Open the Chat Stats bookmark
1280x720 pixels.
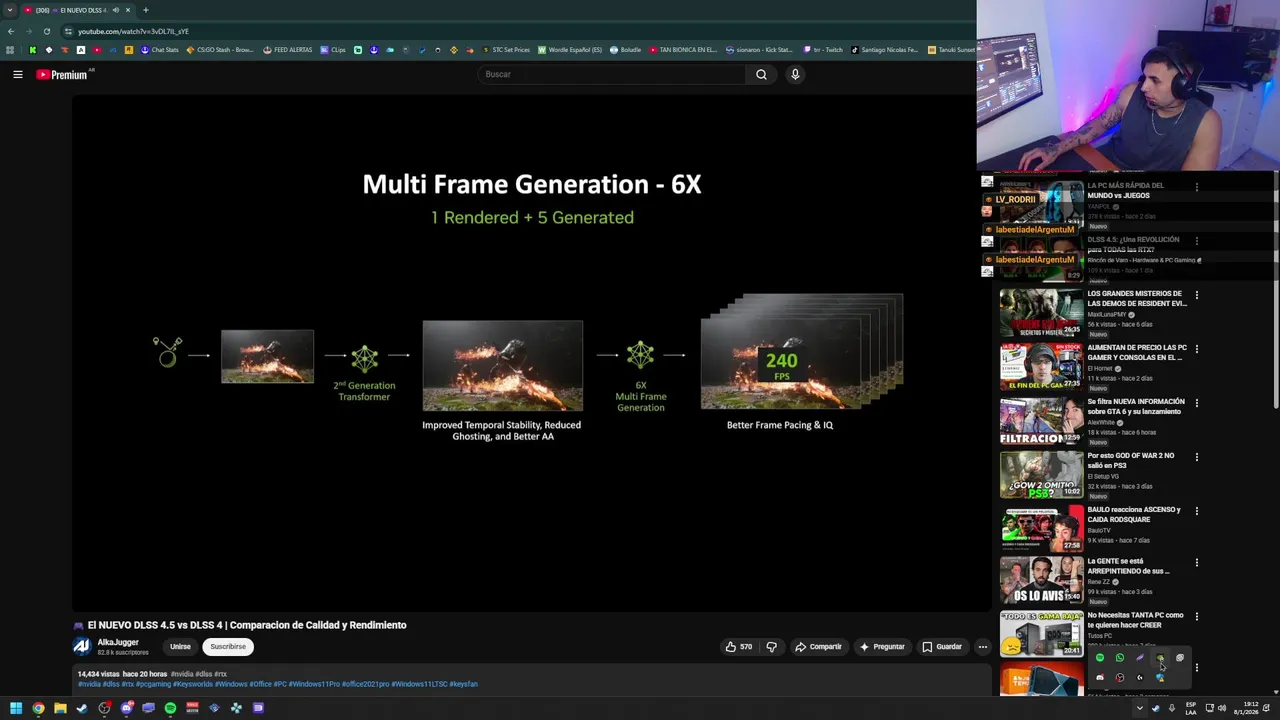point(159,50)
